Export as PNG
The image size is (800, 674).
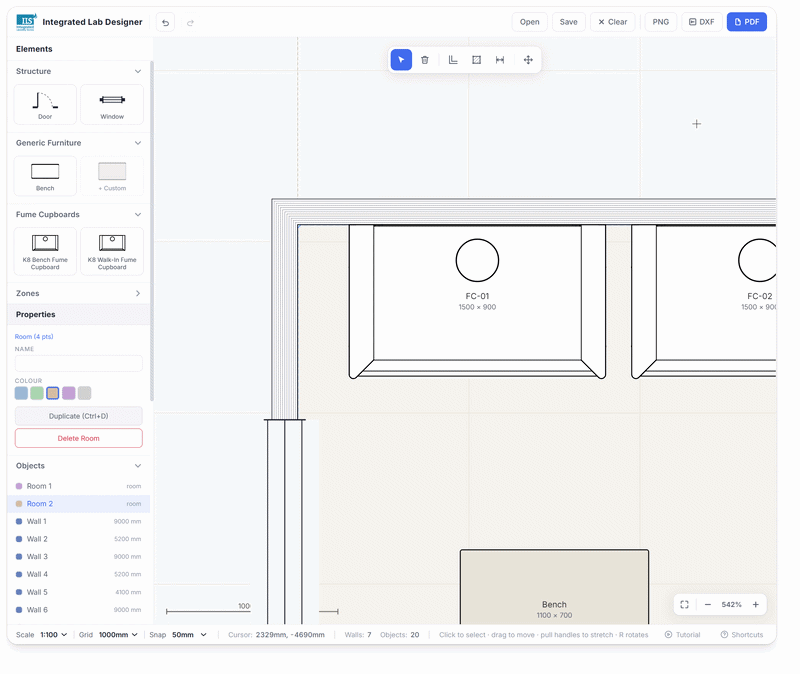click(x=661, y=22)
